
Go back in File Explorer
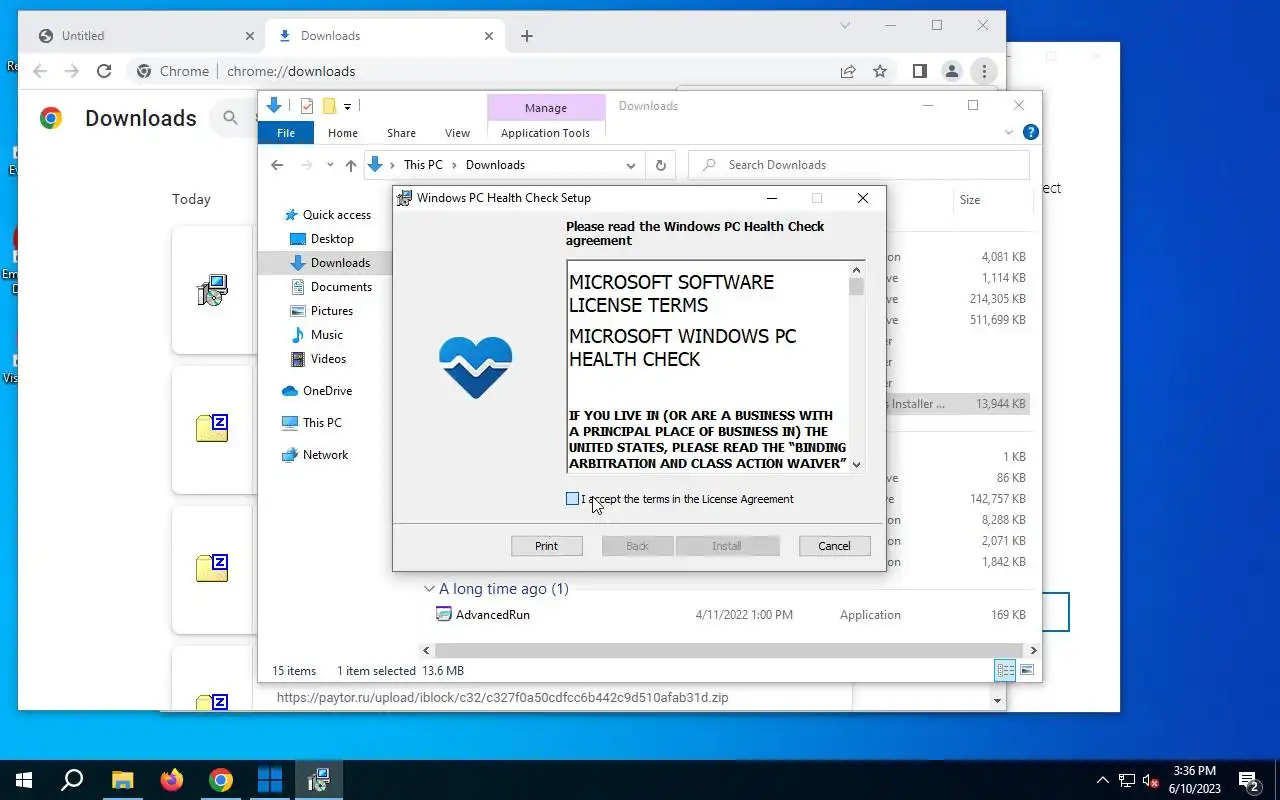click(277, 165)
